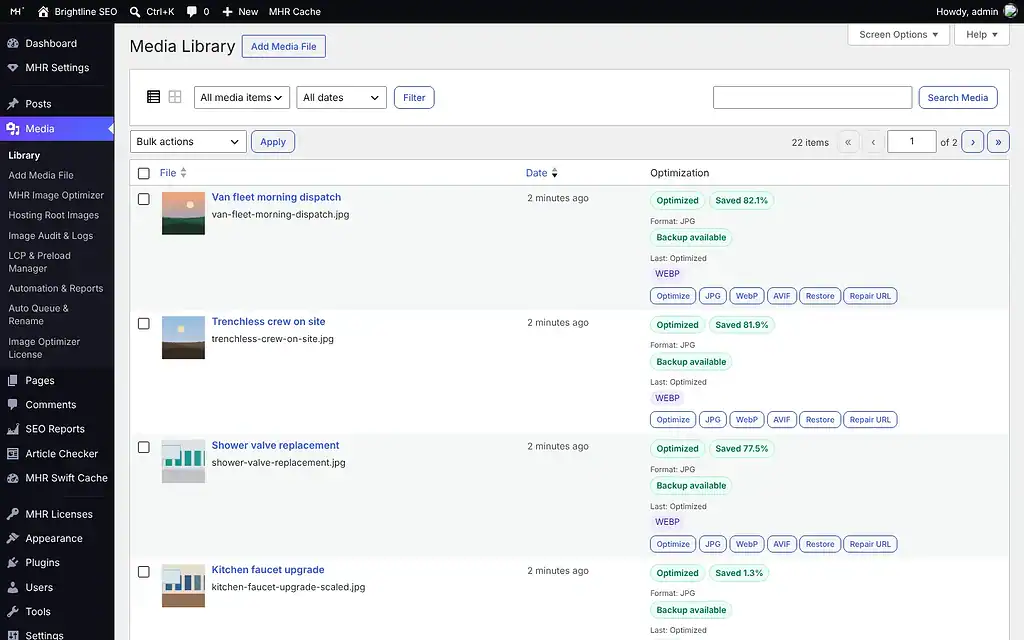Image resolution: width=1024 pixels, height=640 pixels.
Task: Open Image Audit & Logs submenu item
Action: tap(50, 236)
